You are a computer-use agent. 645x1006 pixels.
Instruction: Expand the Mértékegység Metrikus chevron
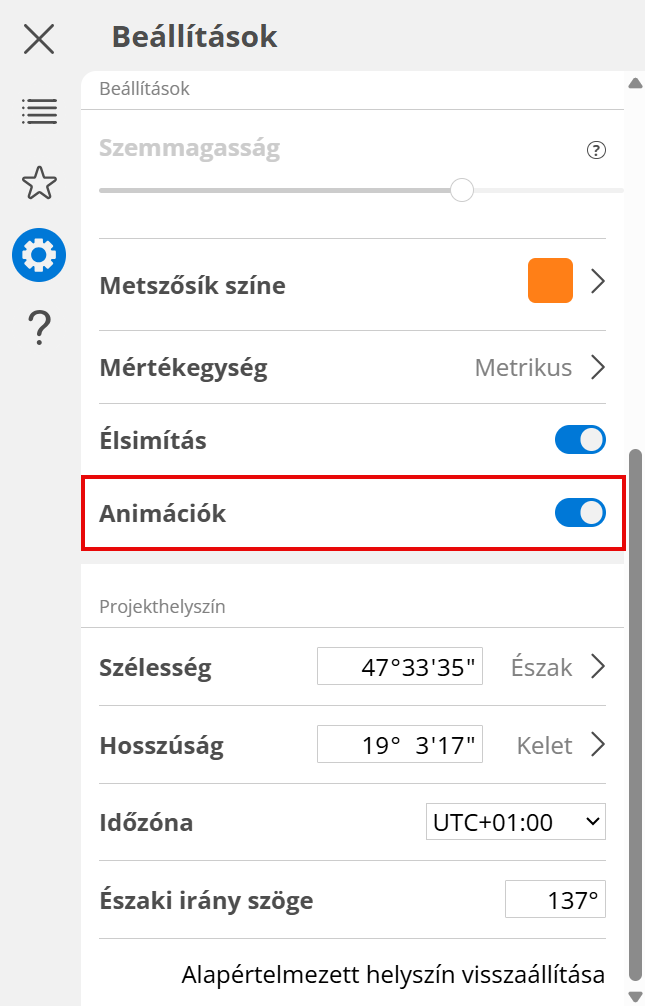coord(598,367)
